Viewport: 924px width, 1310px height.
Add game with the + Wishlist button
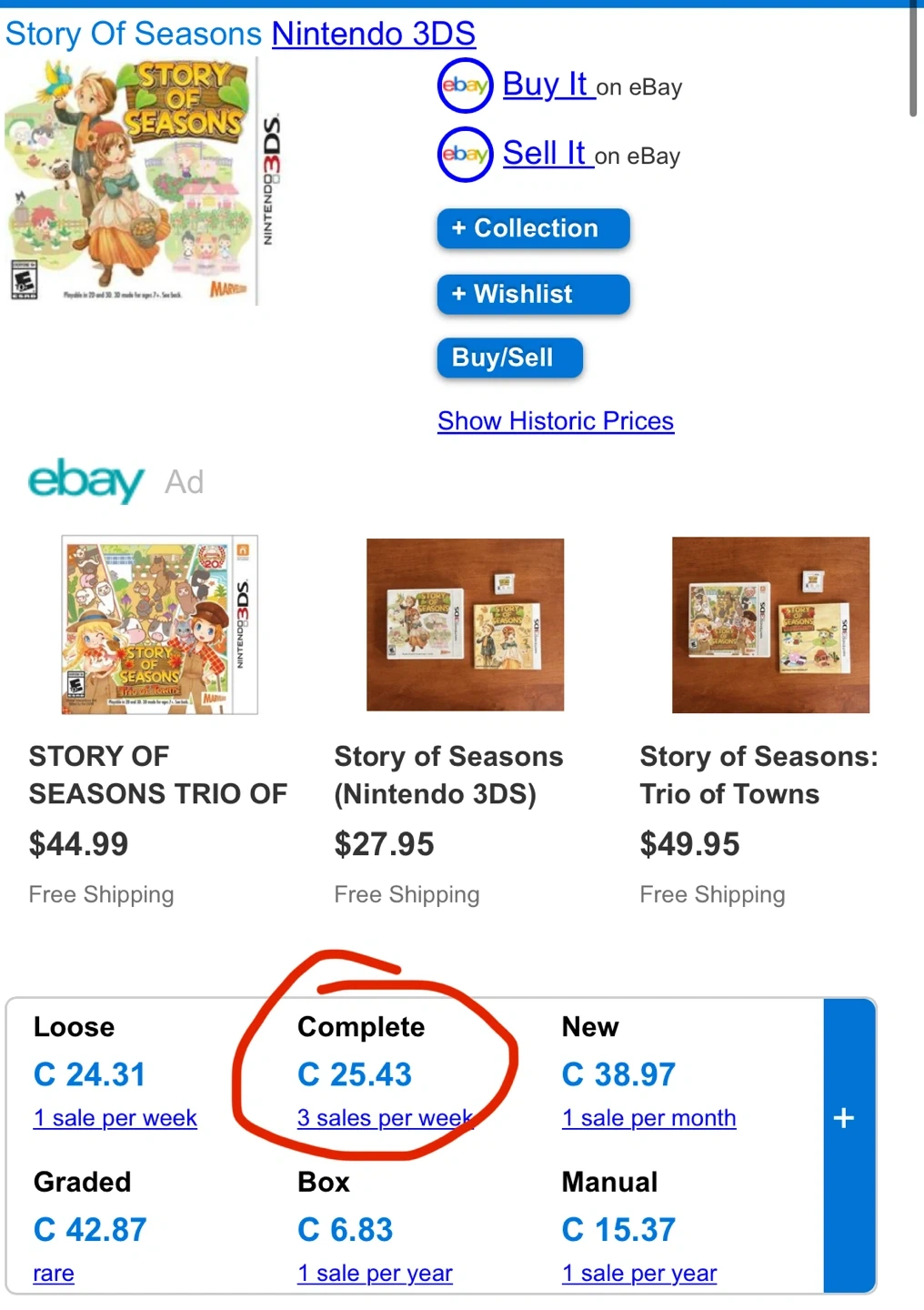click(533, 294)
